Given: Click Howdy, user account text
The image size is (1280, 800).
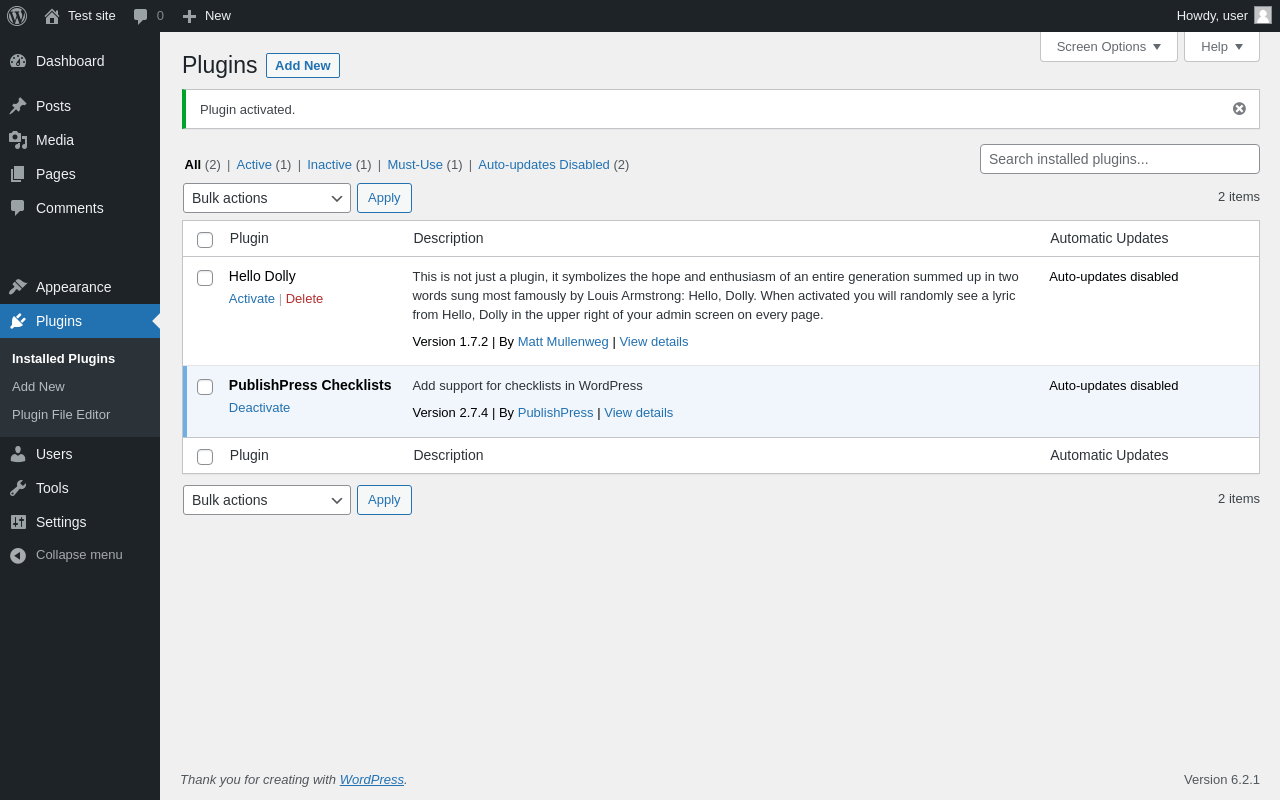Looking at the screenshot, I should click(1212, 16).
